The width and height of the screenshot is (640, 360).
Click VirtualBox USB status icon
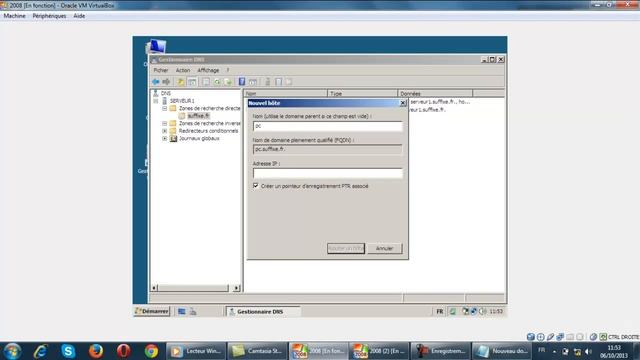[x=550, y=337]
